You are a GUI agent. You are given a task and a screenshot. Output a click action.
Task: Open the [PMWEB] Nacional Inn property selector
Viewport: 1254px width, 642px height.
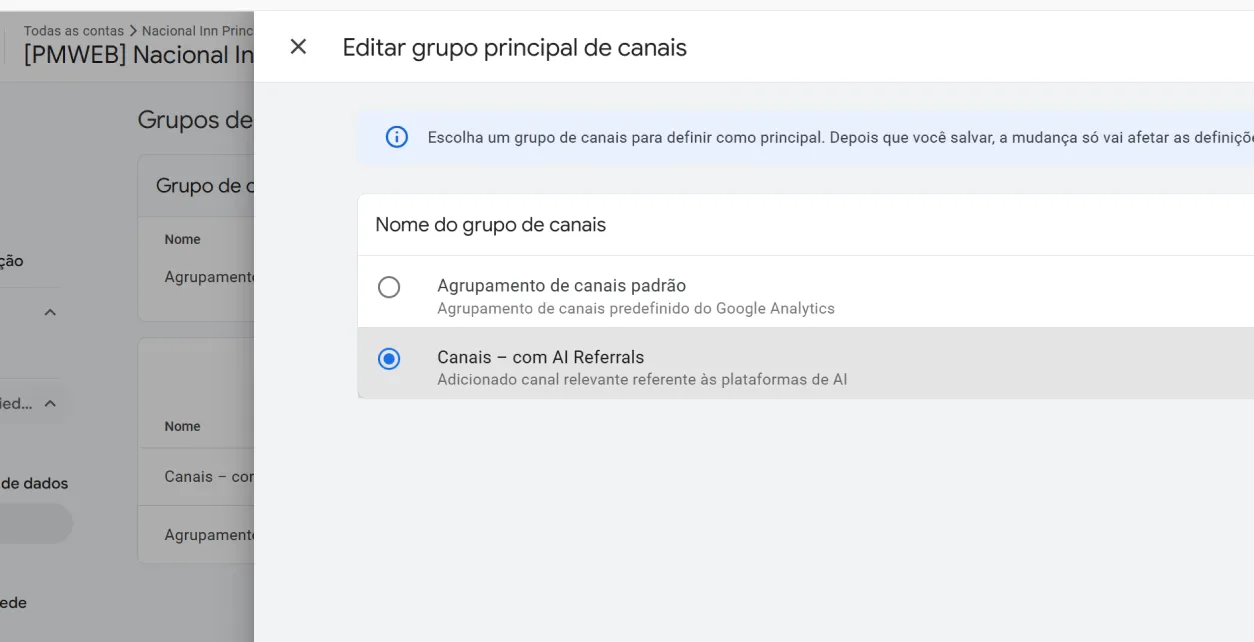(x=139, y=55)
